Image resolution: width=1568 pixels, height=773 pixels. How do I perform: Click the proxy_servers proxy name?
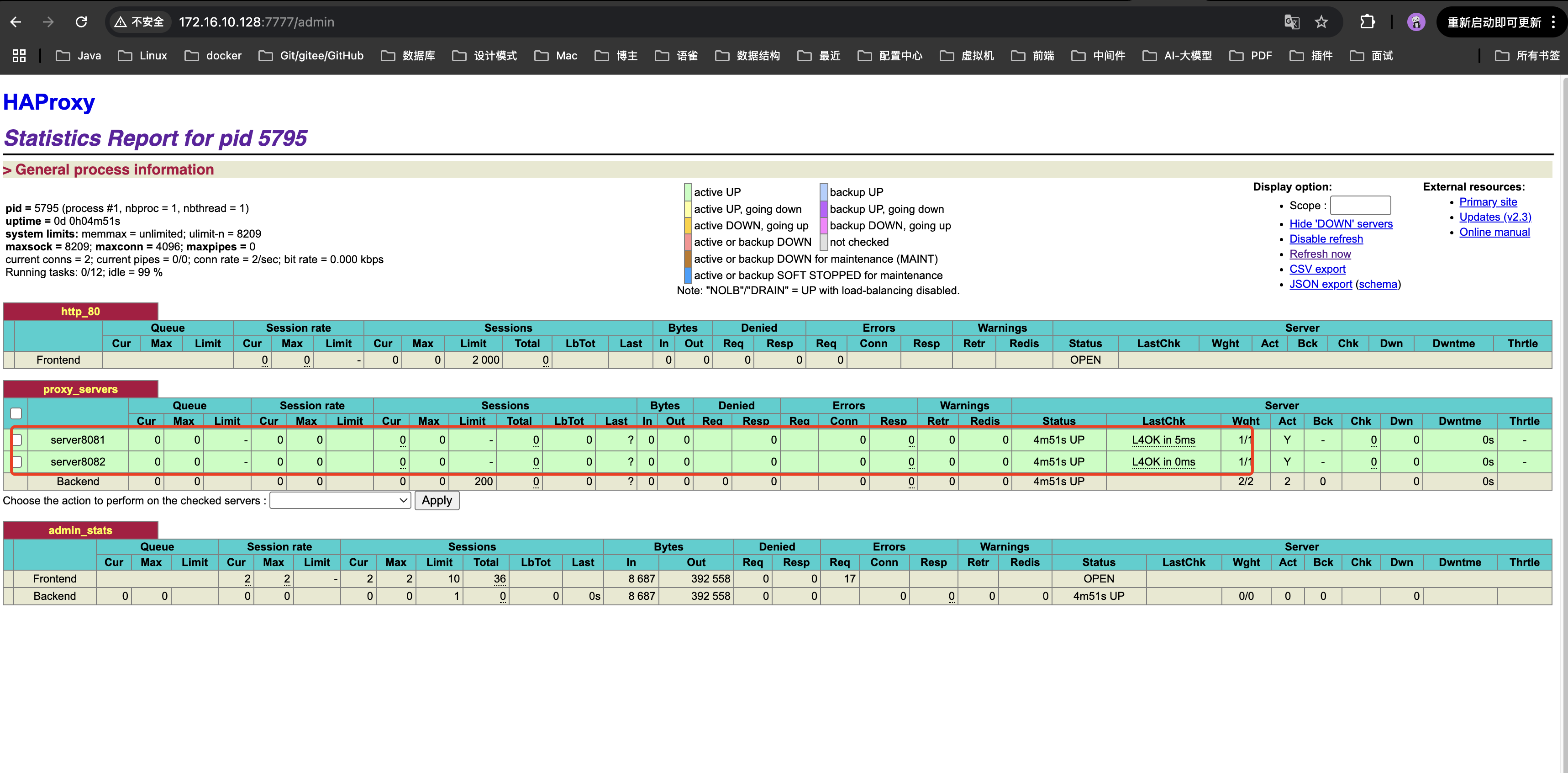tap(80, 389)
